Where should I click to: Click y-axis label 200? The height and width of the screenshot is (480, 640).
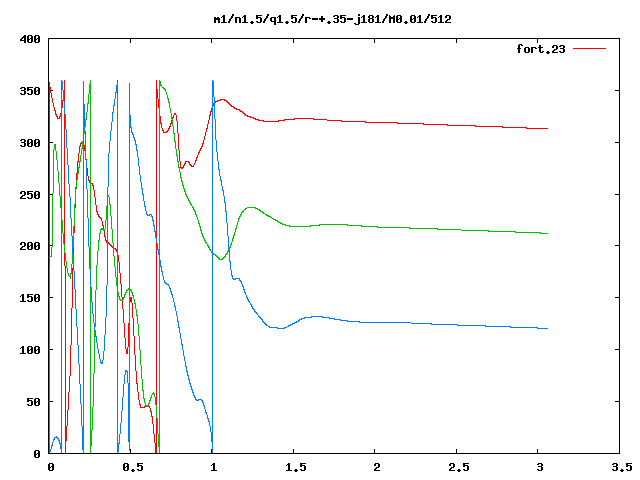(x=30, y=246)
